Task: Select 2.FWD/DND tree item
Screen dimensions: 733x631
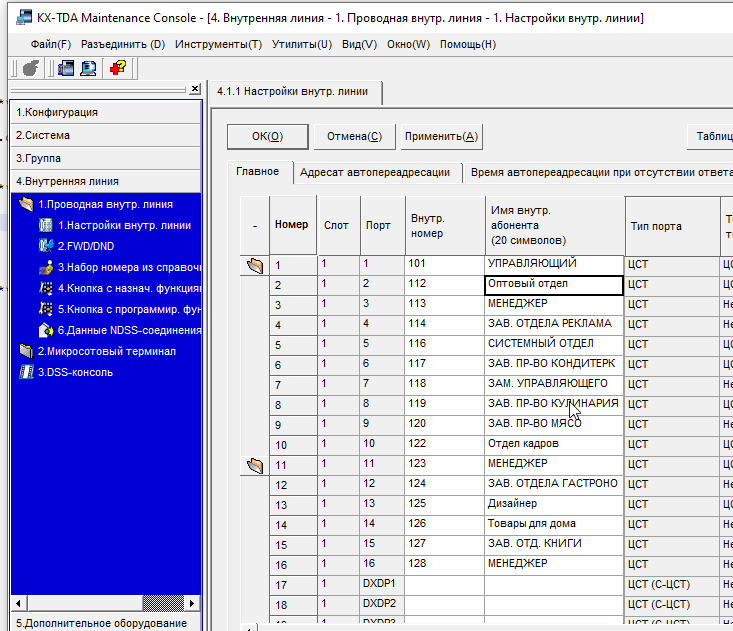Action: pyautogui.click(x=86, y=246)
